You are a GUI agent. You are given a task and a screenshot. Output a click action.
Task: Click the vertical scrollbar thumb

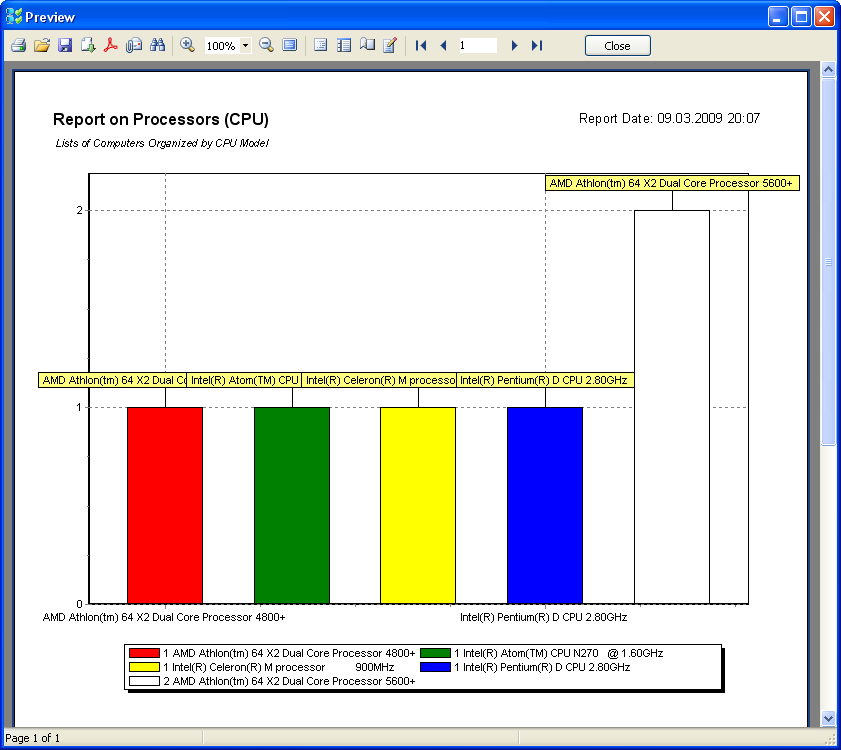(828, 261)
